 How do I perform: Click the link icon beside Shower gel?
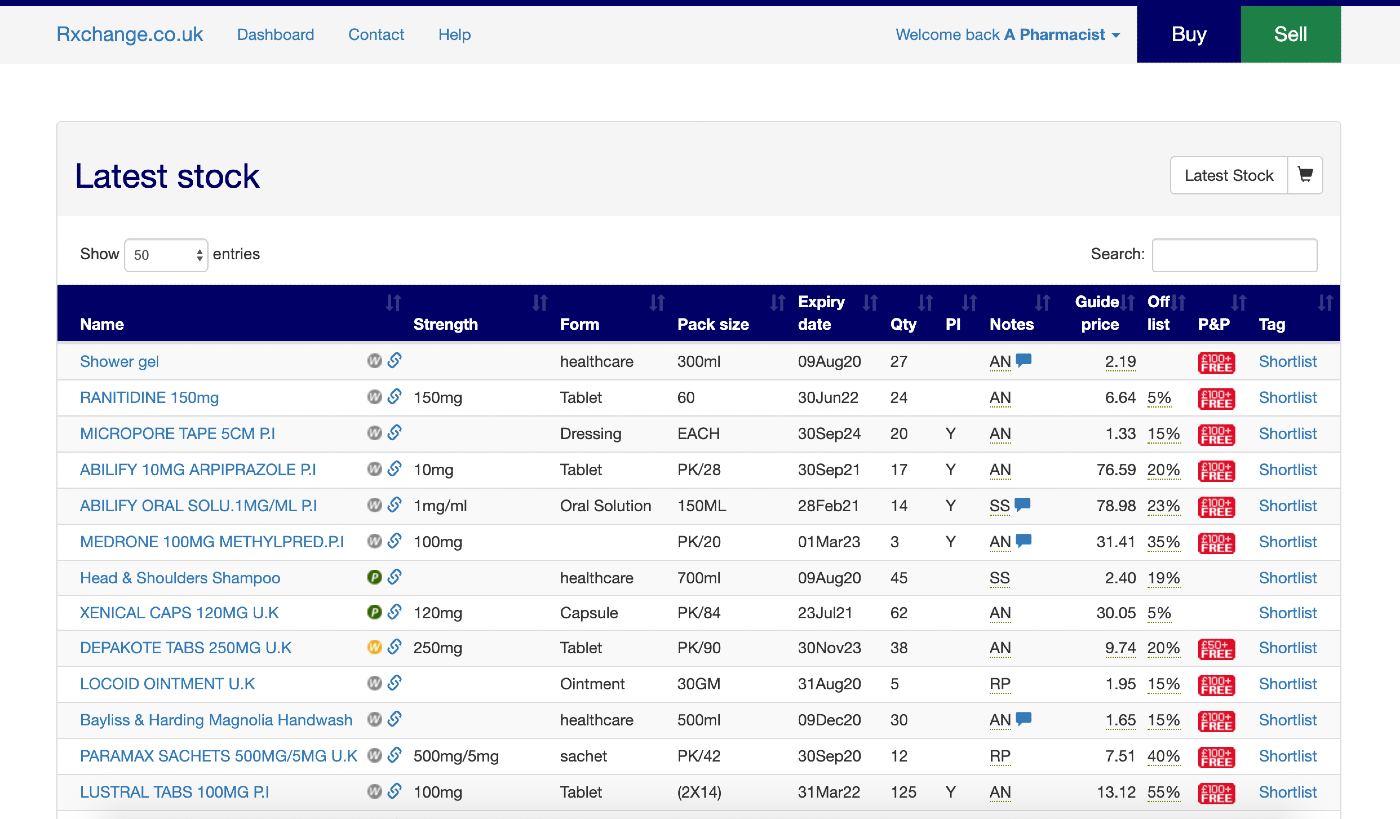point(394,361)
